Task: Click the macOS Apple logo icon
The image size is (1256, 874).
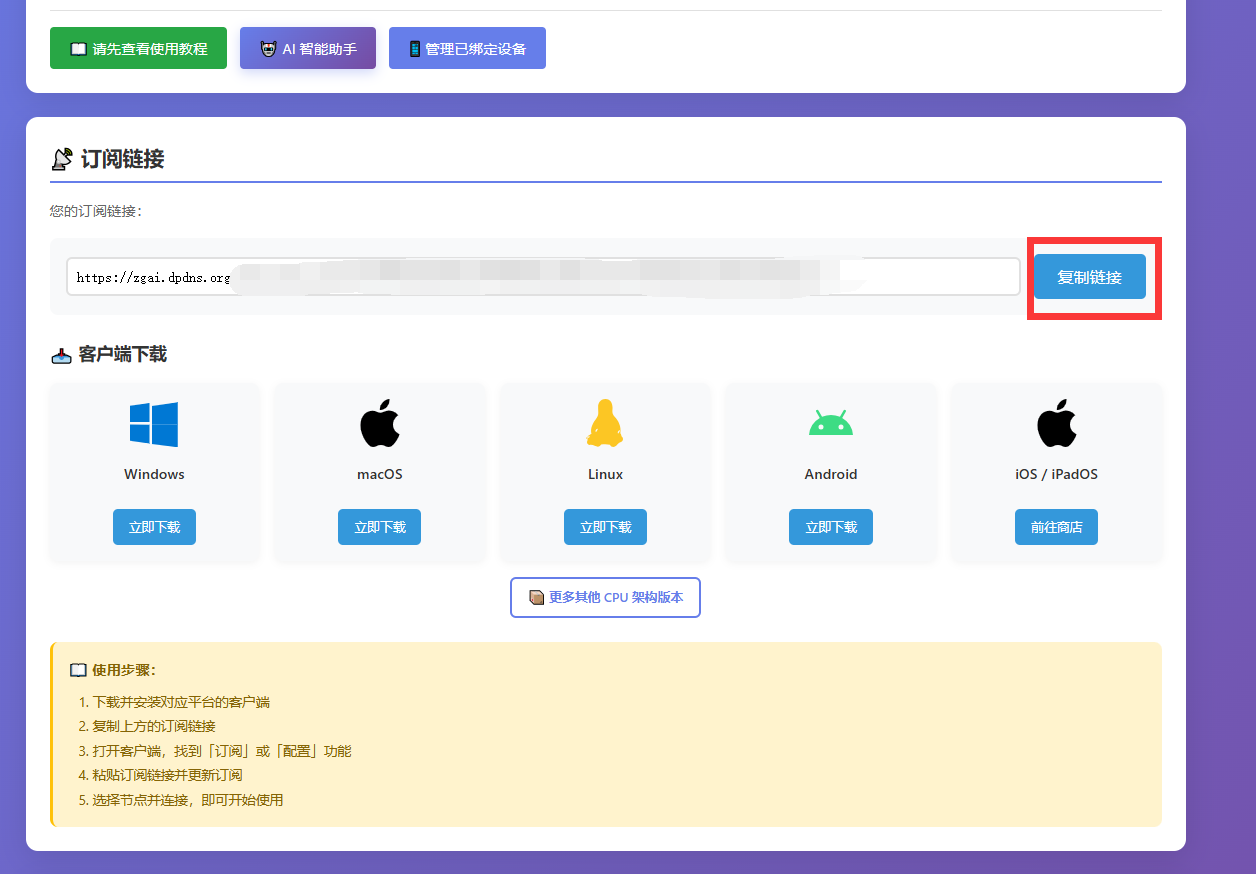Action: click(x=380, y=423)
